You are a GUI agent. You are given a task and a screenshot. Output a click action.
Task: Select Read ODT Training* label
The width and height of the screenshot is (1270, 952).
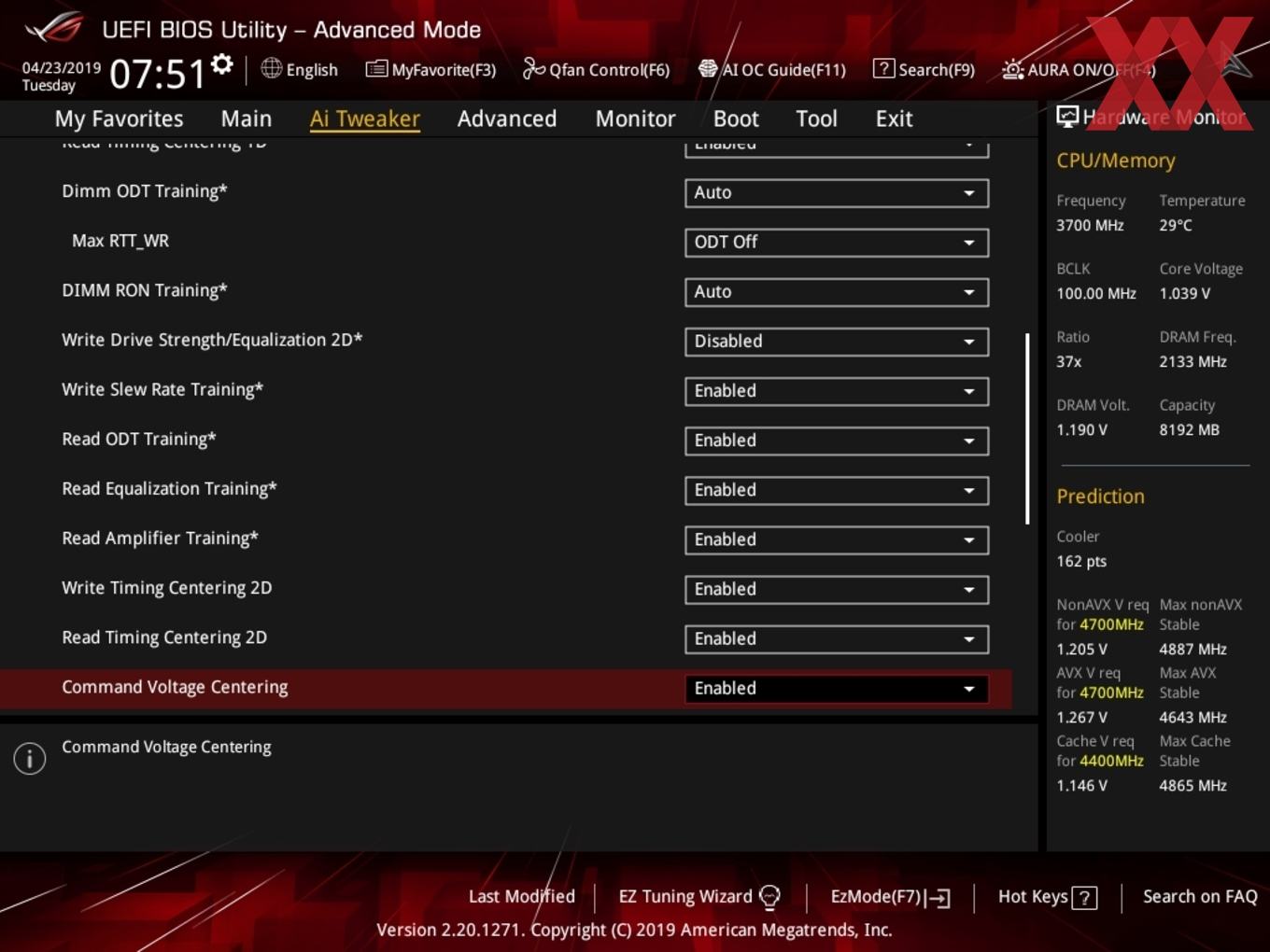[x=139, y=439]
